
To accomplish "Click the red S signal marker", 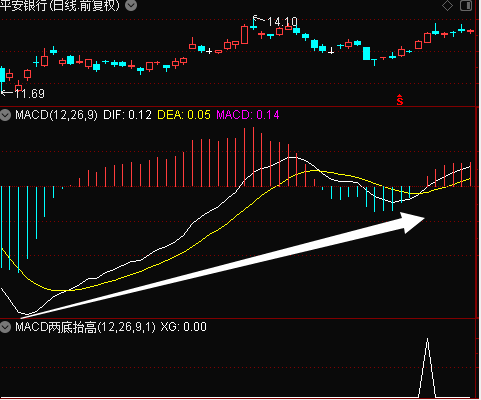I will click(400, 100).
